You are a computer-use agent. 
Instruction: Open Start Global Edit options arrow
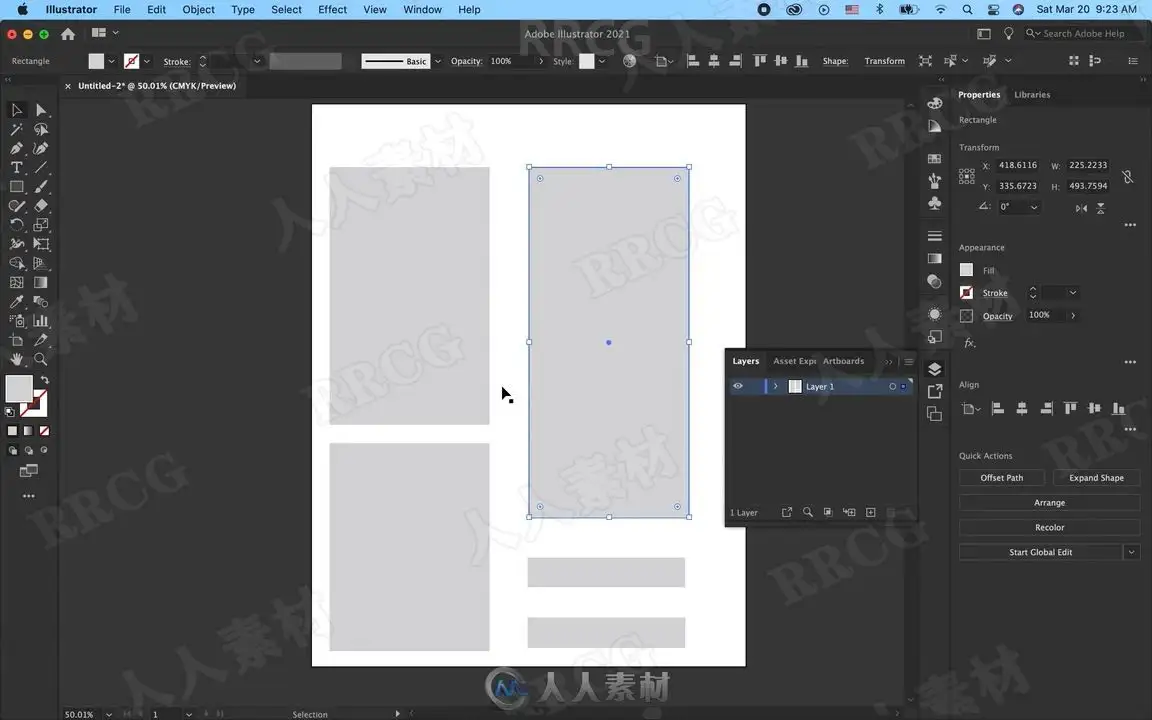click(1131, 552)
